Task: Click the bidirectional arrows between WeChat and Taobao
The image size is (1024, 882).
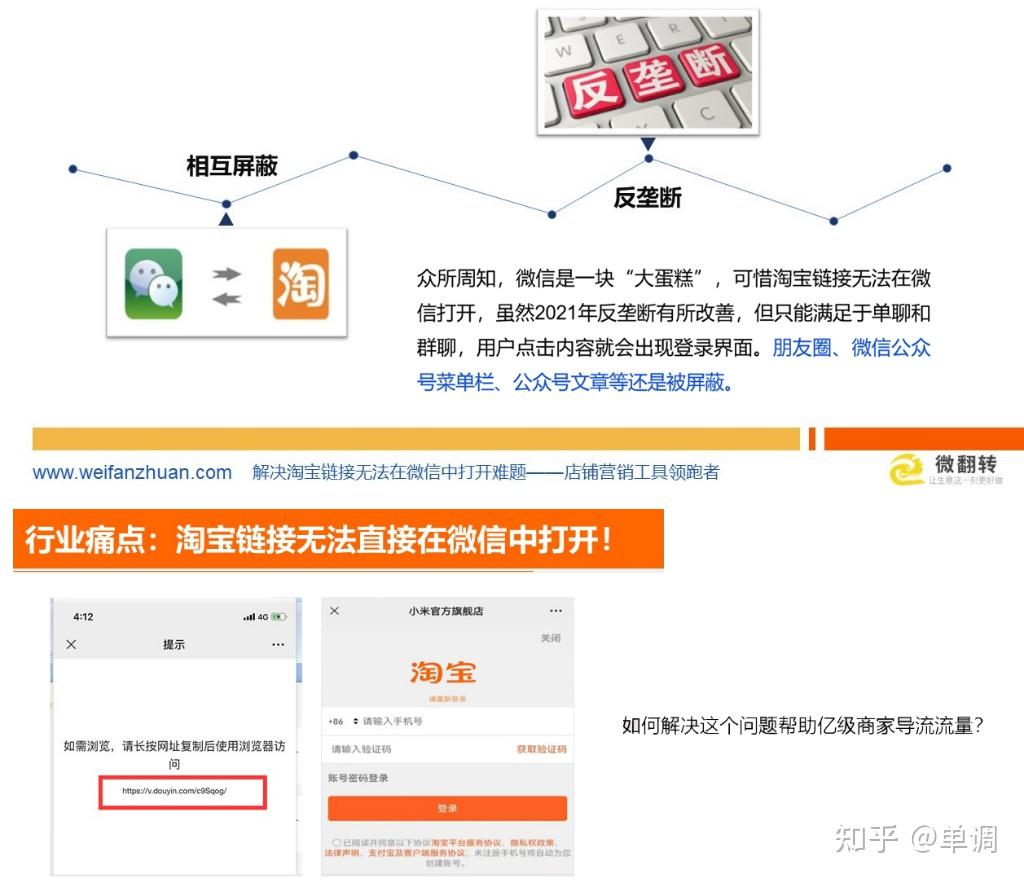Action: pos(227,286)
